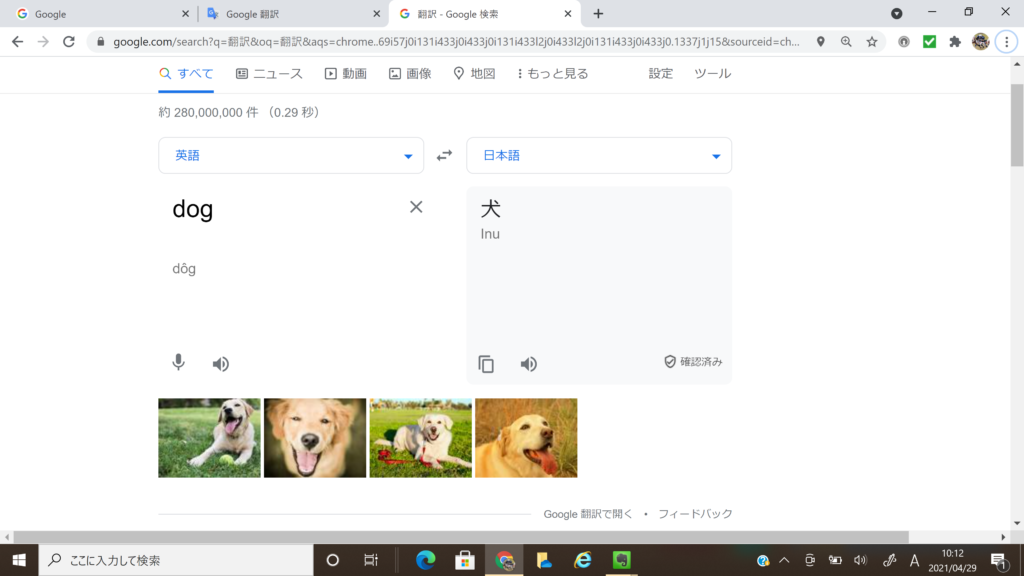Play audio for the Japanese translation
This screenshot has height=576, width=1024.
(529, 364)
